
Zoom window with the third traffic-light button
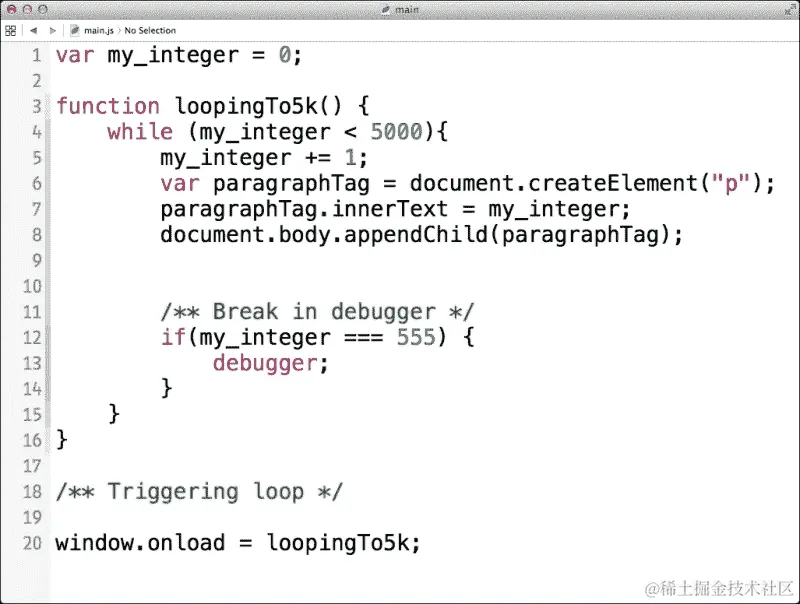click(x=43, y=10)
